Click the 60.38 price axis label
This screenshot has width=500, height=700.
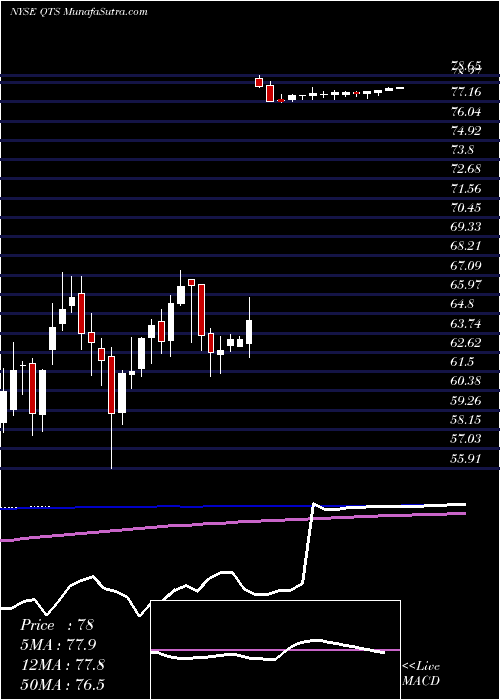[466, 381]
